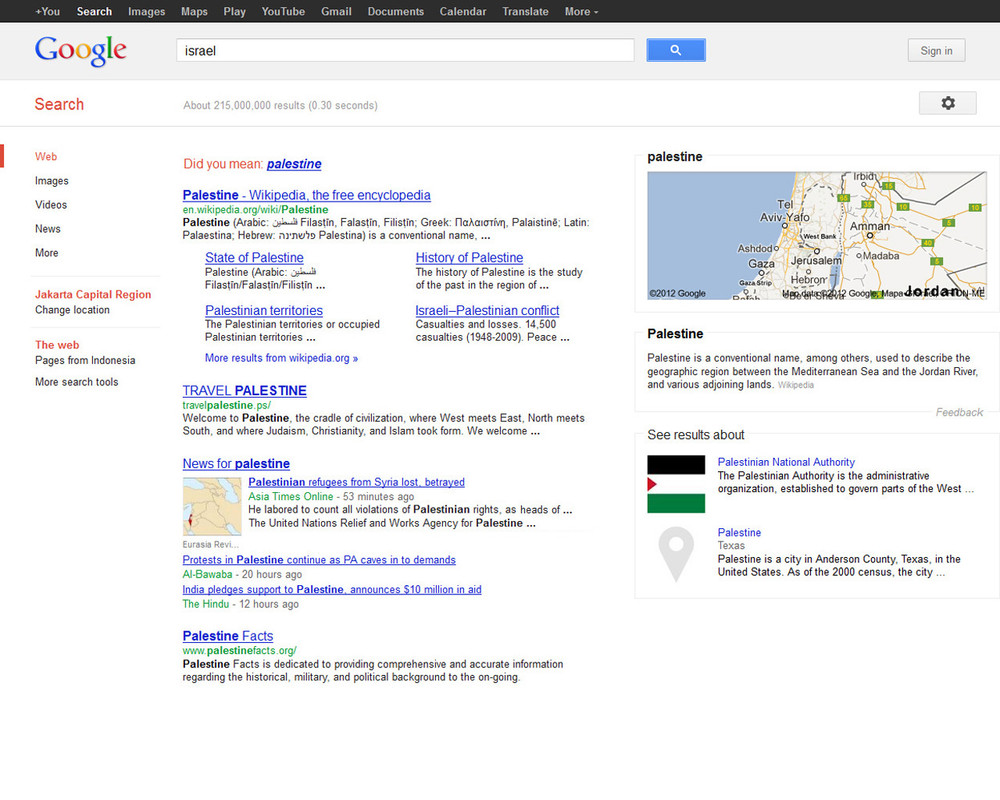Viewport: 1000px width, 800px height.
Task: Open History of Palestine sublink
Action: click(x=469, y=258)
